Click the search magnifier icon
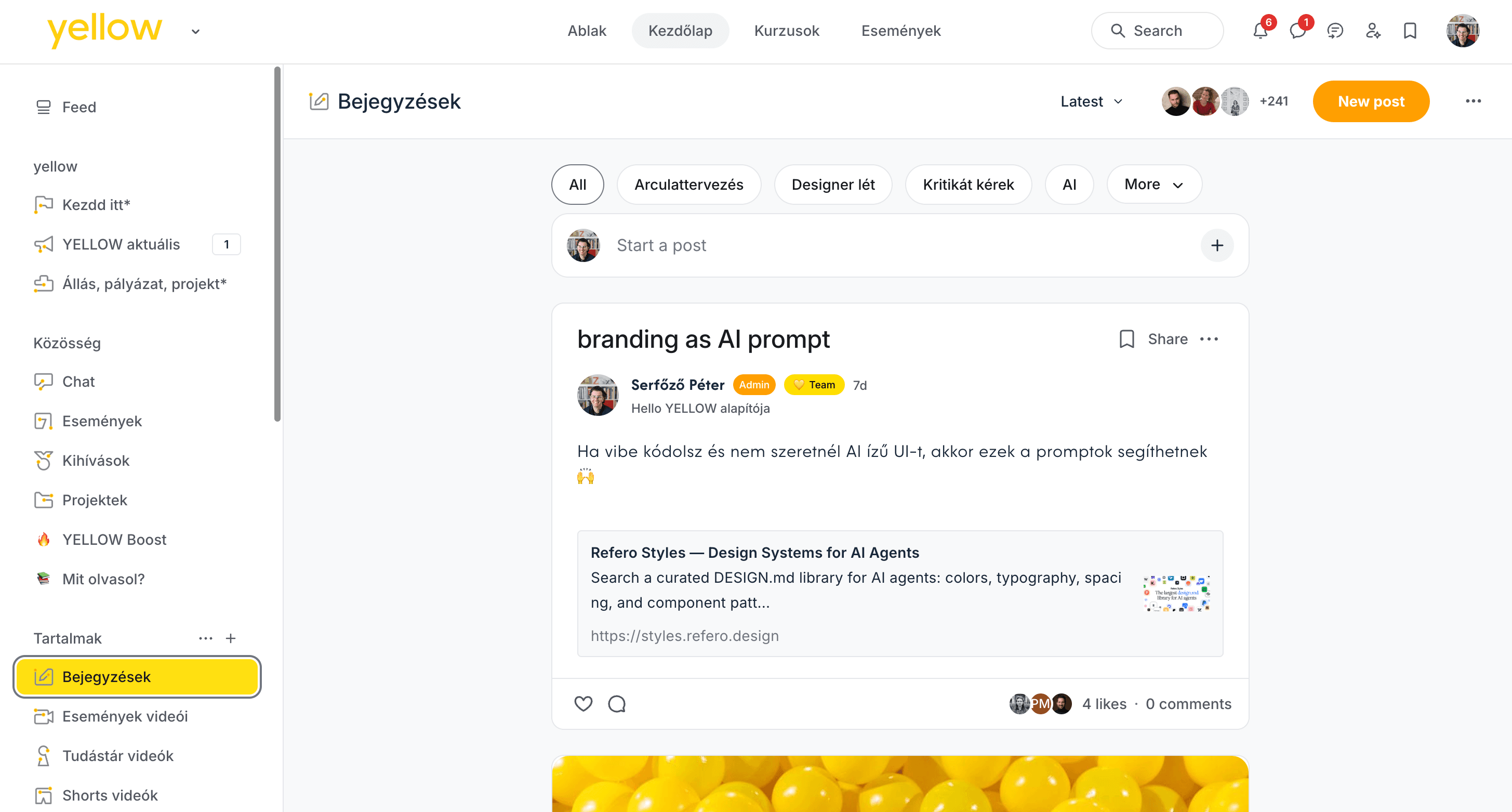The height and width of the screenshot is (812, 1512). [1118, 31]
